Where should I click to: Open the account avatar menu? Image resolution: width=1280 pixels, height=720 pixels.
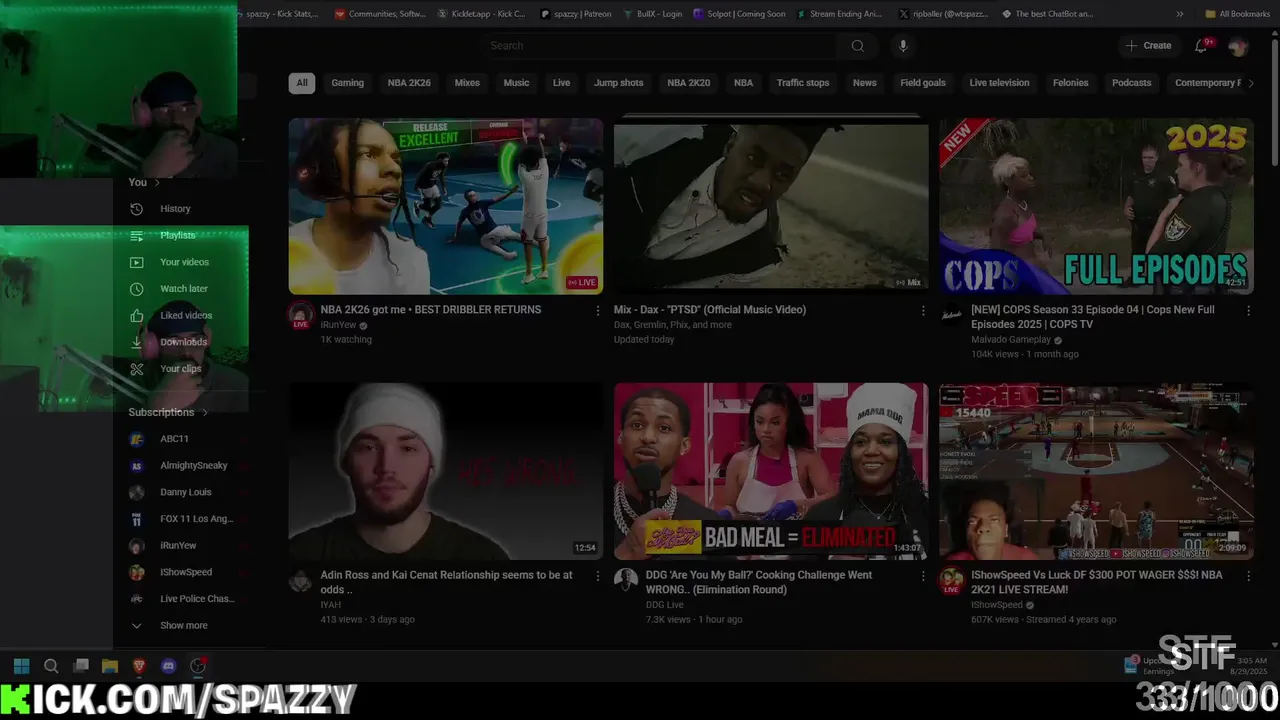[x=1238, y=46]
